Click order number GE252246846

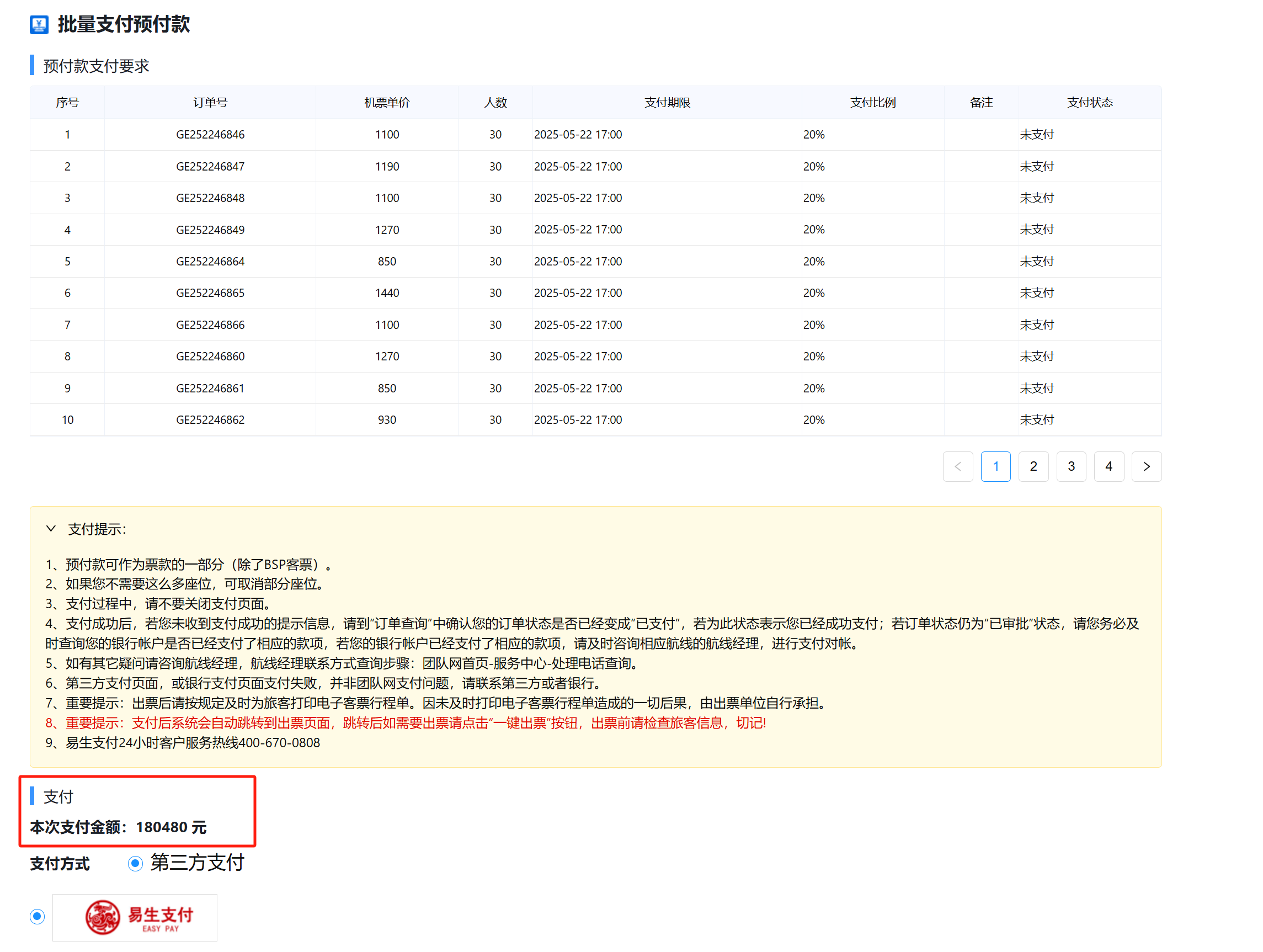210,135
